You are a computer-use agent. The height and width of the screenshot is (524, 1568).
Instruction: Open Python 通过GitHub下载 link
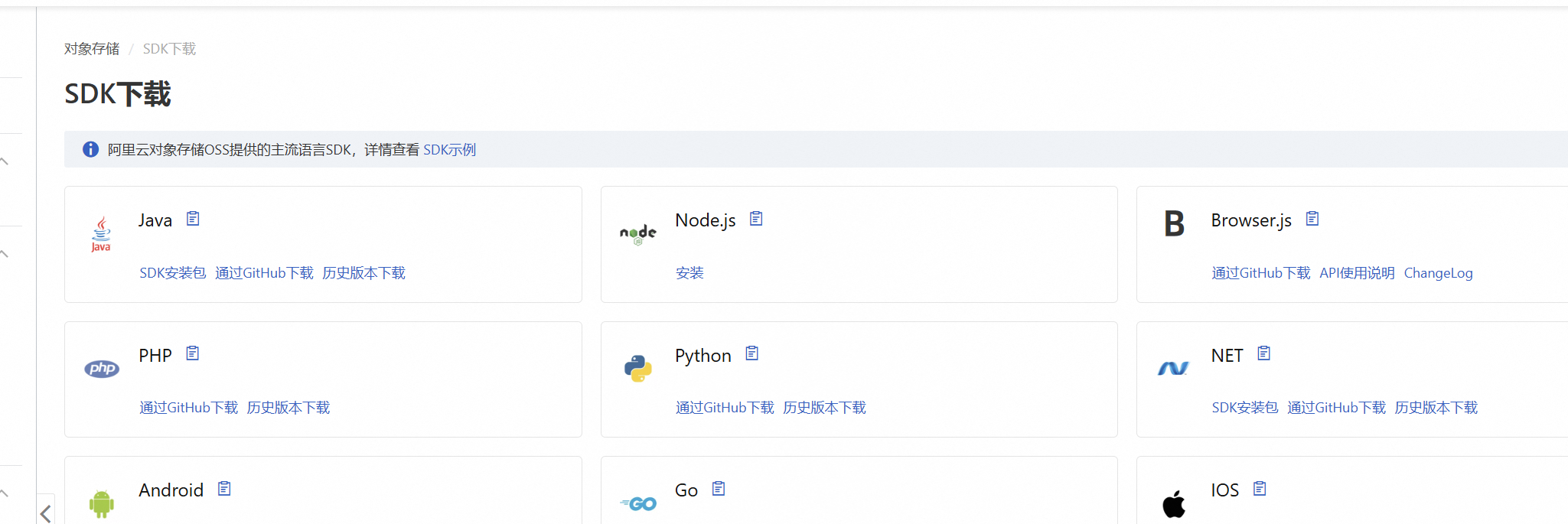coord(725,408)
